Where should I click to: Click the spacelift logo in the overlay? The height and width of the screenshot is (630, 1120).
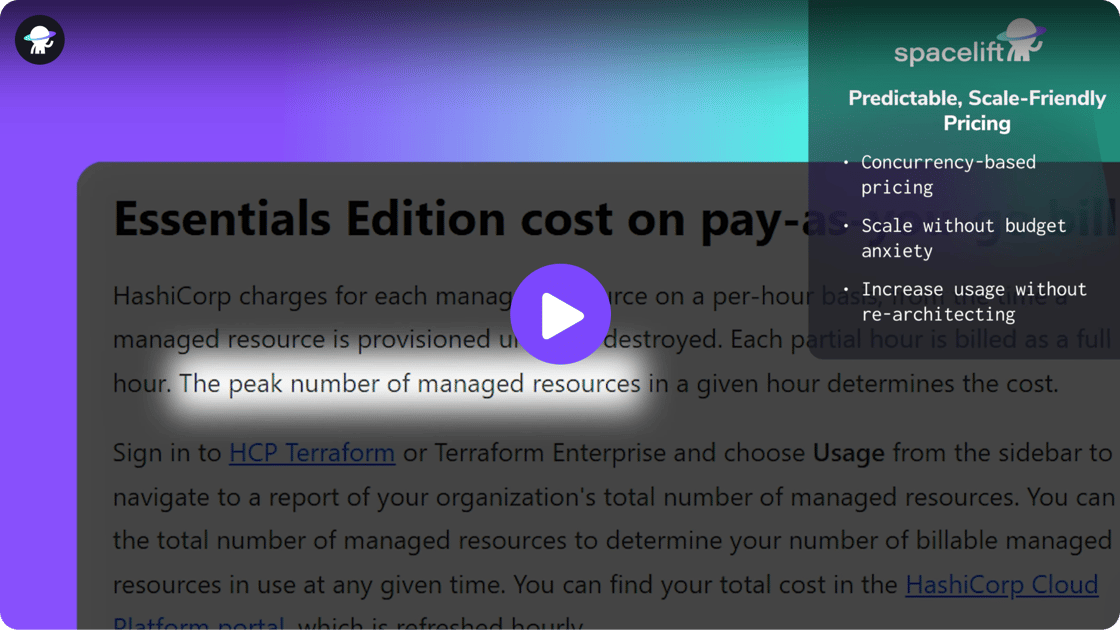969,42
